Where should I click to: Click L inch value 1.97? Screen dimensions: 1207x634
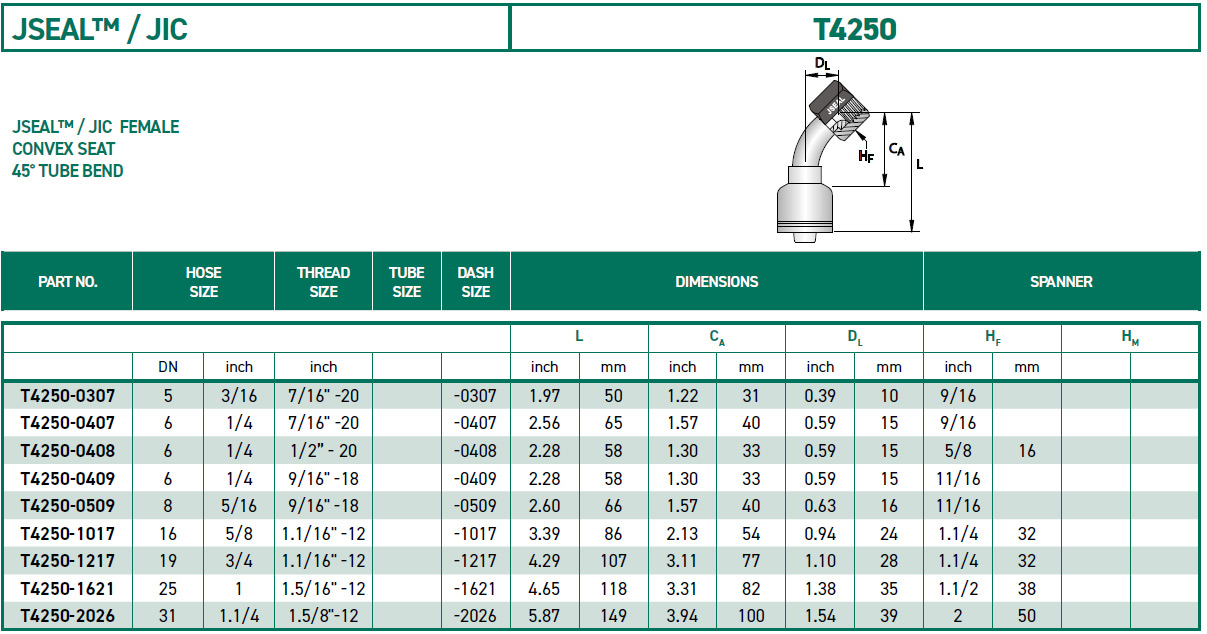[544, 396]
